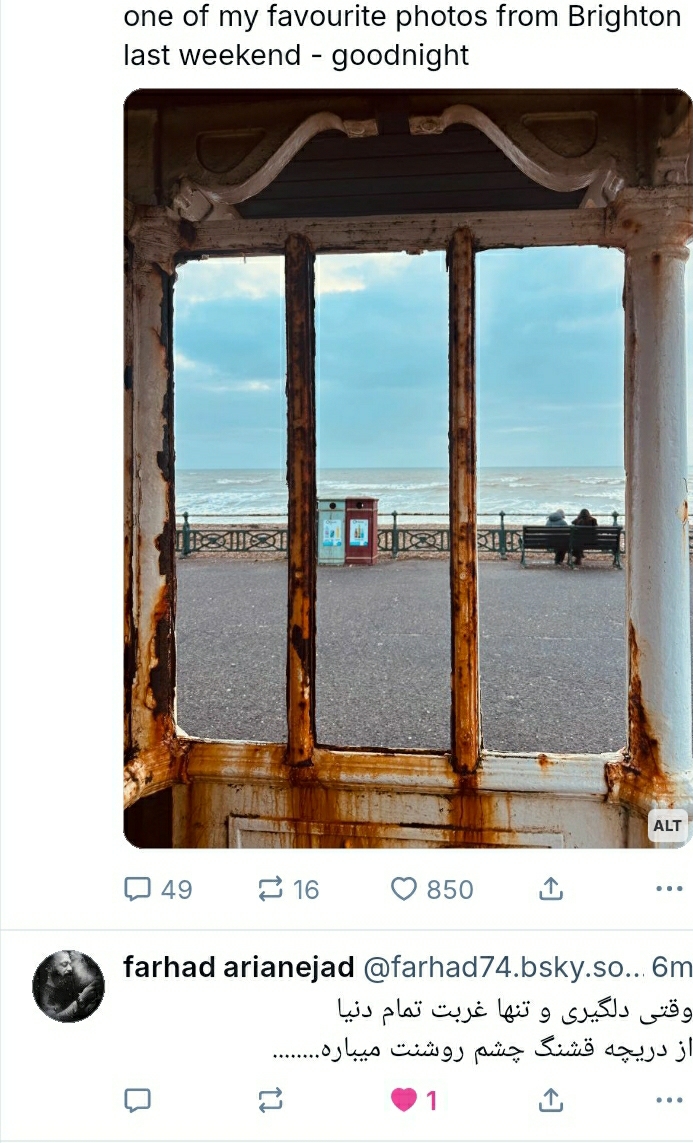Open more options for farhad's reply

[669, 1100]
